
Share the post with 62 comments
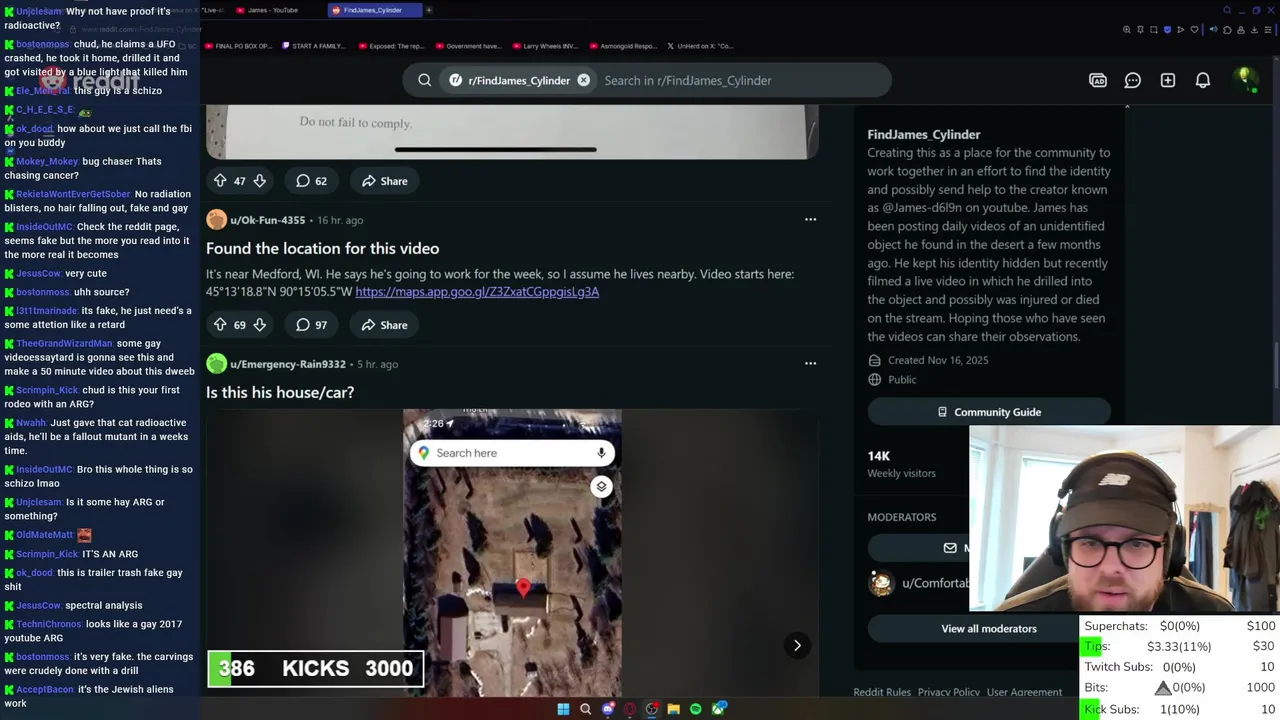[384, 181]
